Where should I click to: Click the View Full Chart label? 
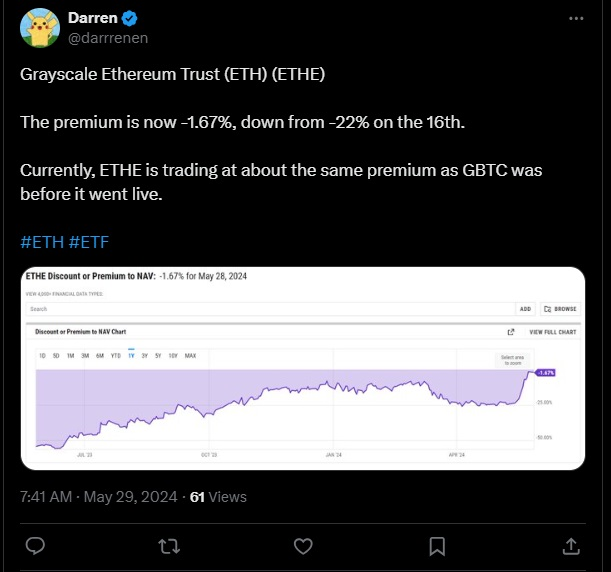pos(553,332)
